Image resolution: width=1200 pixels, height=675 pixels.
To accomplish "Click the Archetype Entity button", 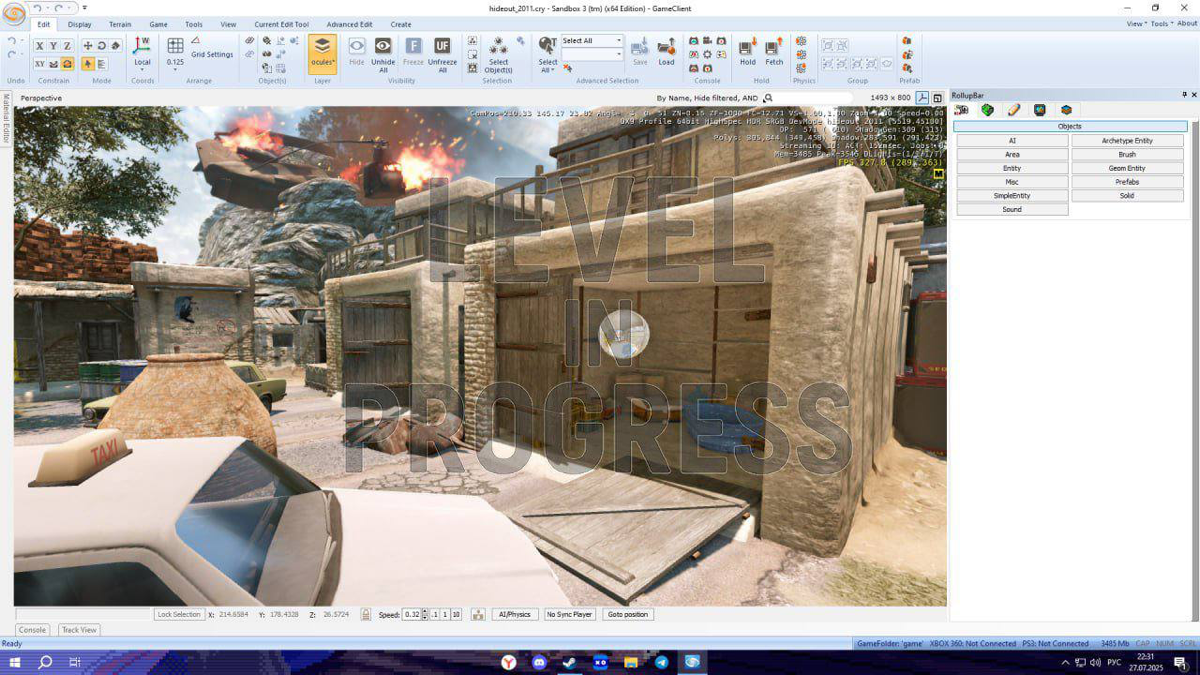I will [x=1127, y=141].
